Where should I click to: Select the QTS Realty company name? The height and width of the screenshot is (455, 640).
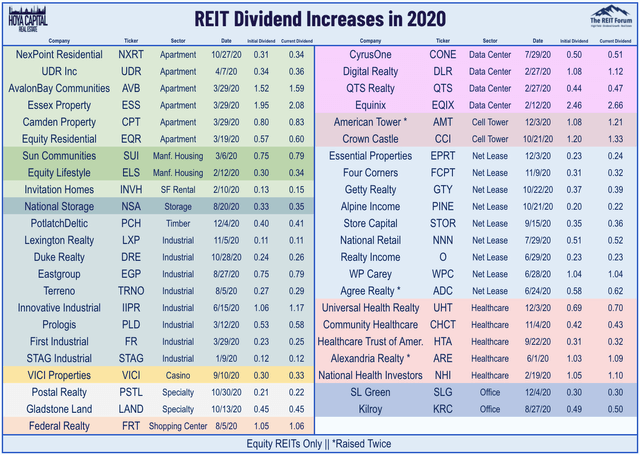point(370,89)
